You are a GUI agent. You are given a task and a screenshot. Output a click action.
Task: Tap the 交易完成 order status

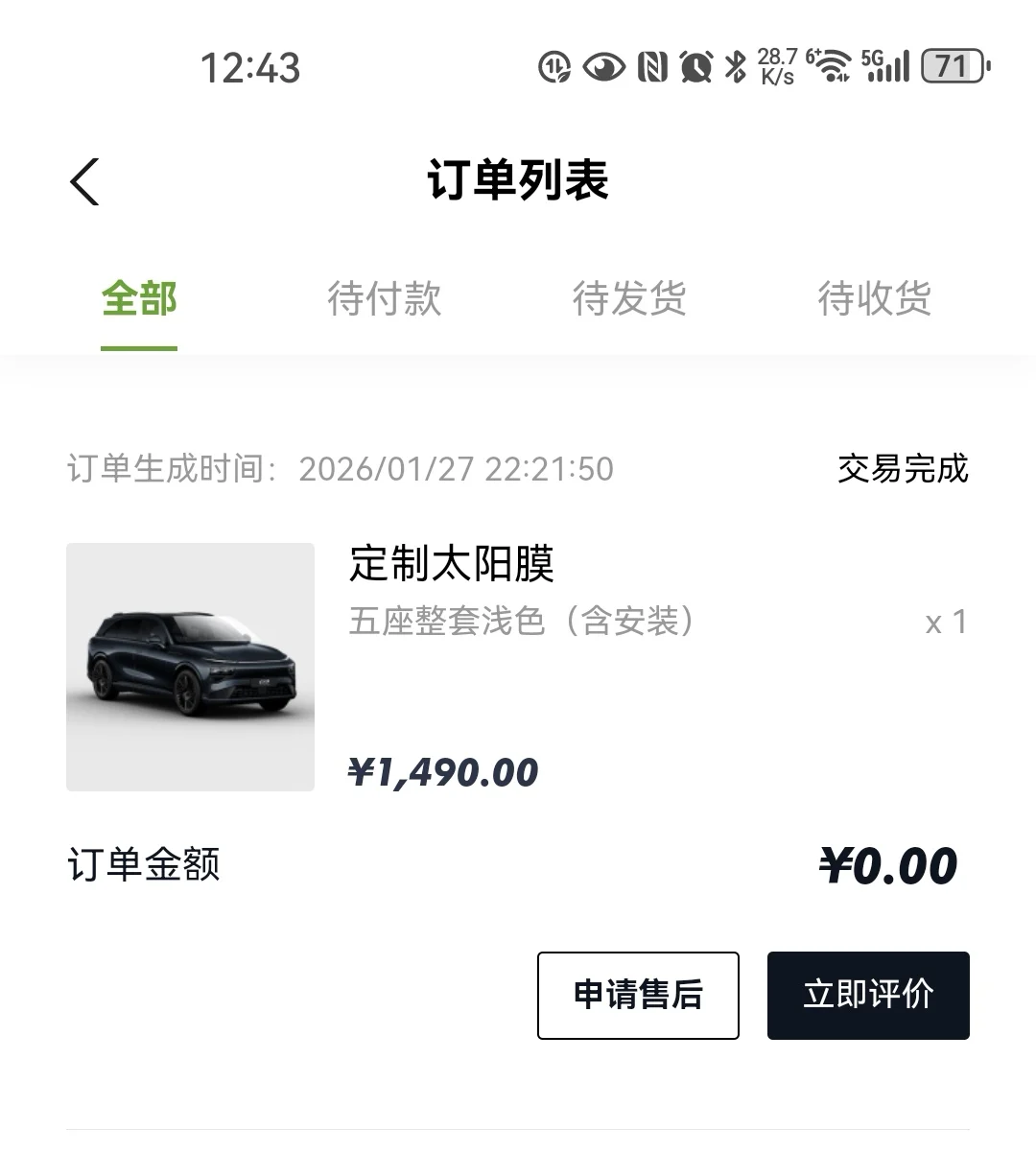click(x=903, y=469)
